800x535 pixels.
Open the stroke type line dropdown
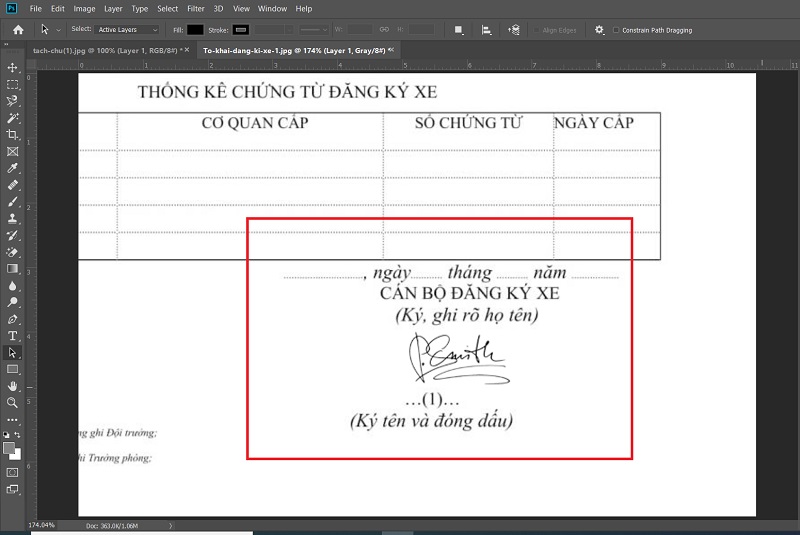pyautogui.click(x=313, y=30)
